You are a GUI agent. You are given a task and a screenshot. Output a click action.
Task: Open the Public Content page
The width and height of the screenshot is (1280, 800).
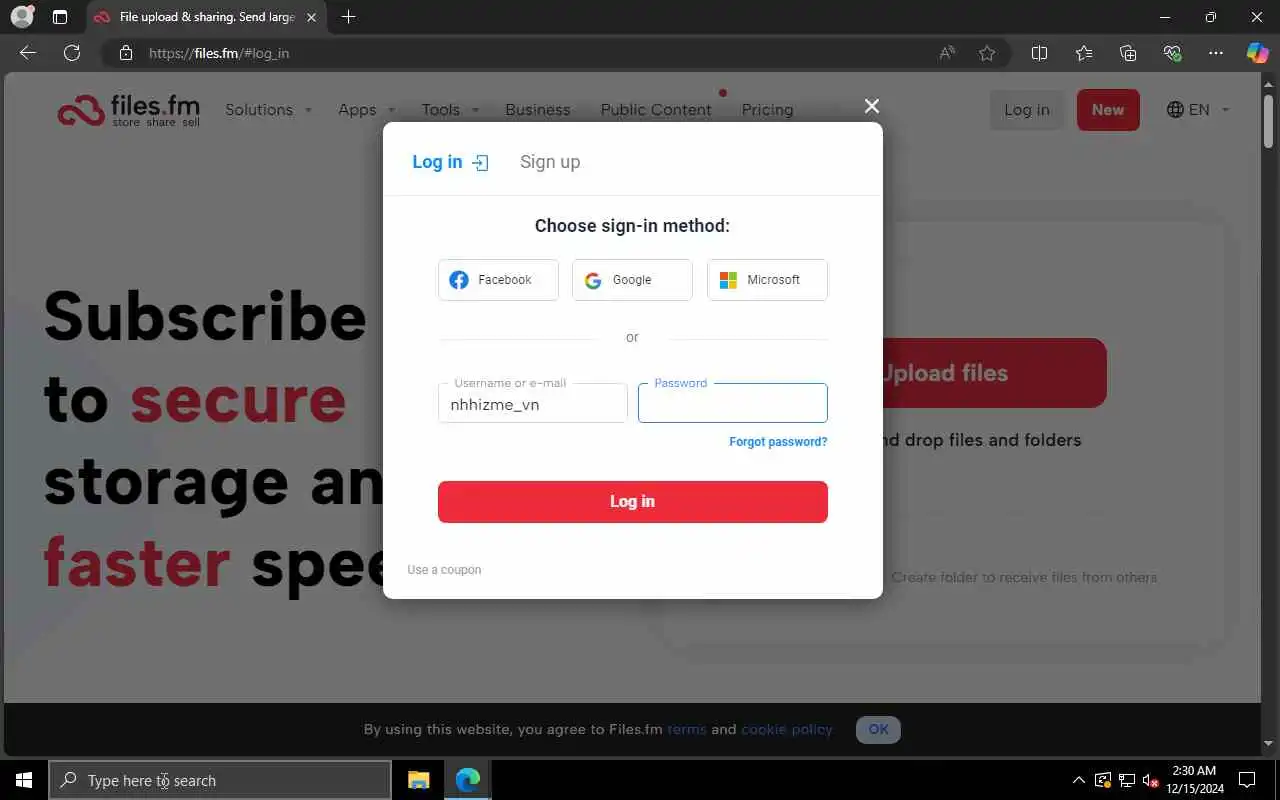(656, 110)
